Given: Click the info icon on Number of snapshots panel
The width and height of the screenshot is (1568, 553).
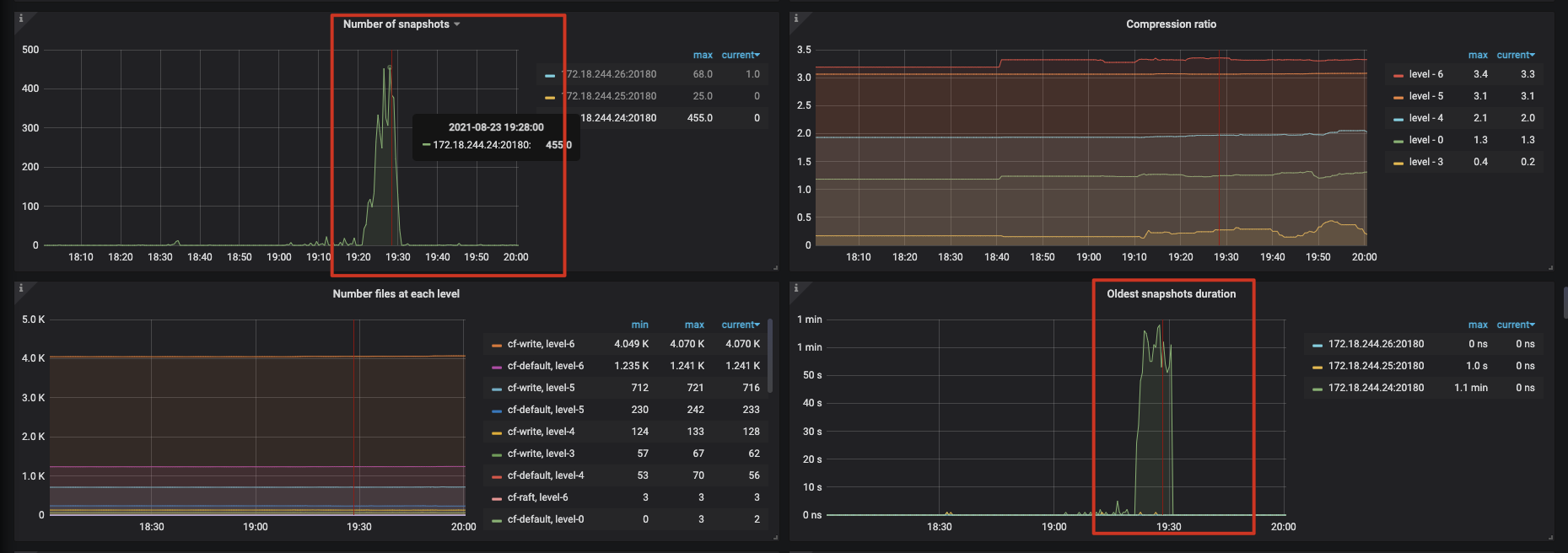Looking at the screenshot, I should coord(21,18).
